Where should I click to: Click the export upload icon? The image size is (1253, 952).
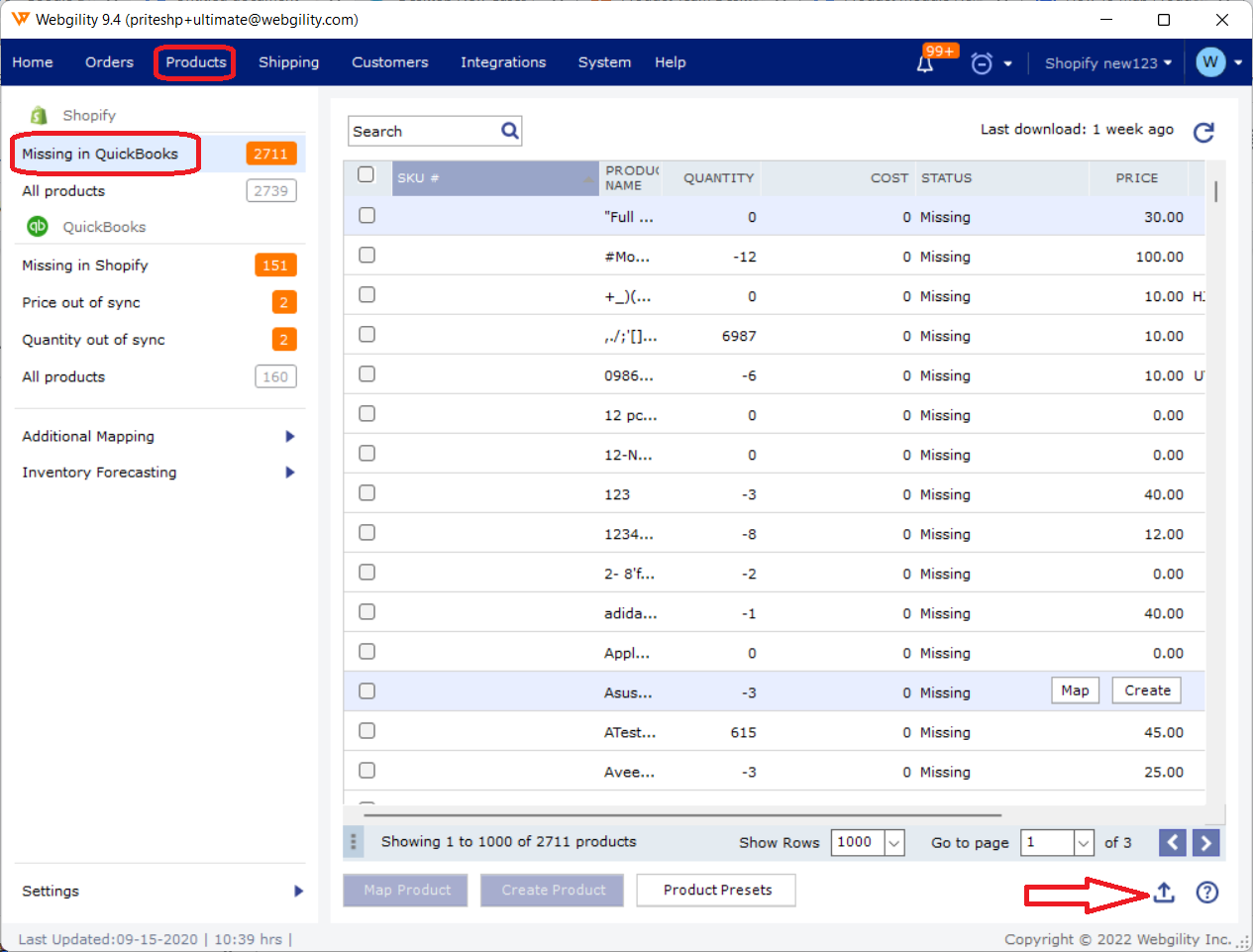click(1164, 893)
